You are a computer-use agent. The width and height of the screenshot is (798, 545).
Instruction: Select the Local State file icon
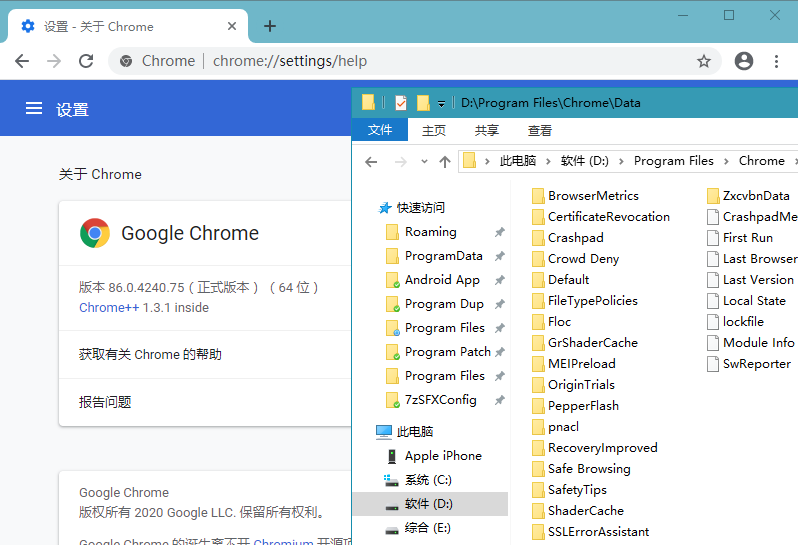712,301
